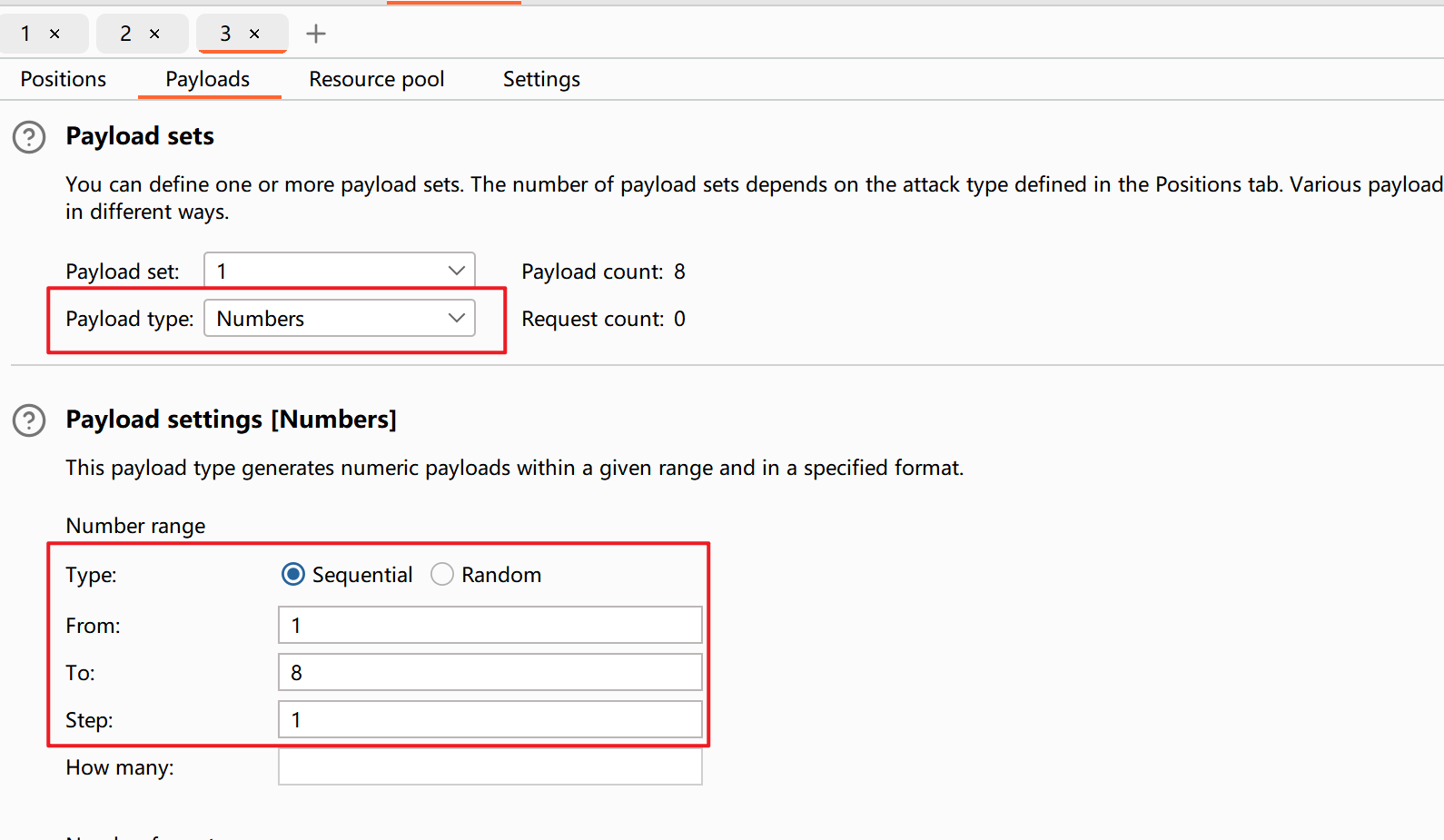
Task: Switch to attack tab 2
Action: coord(126,34)
